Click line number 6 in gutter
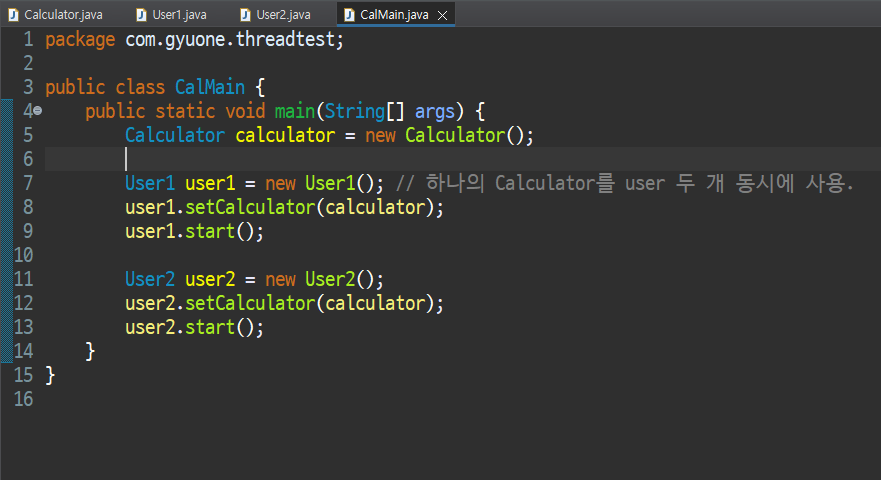881x480 pixels. point(28,159)
